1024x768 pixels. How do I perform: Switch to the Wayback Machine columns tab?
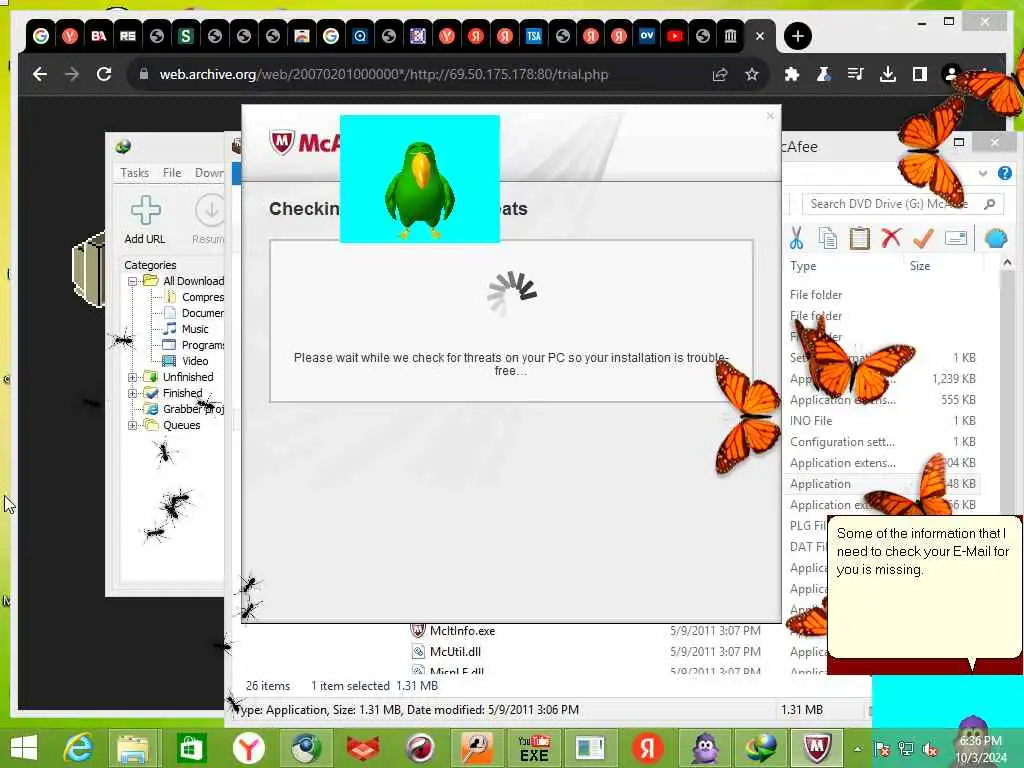pos(731,37)
